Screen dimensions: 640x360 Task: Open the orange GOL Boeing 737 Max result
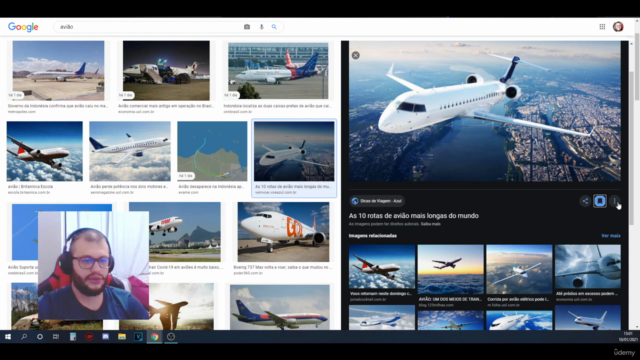pyautogui.click(x=283, y=232)
